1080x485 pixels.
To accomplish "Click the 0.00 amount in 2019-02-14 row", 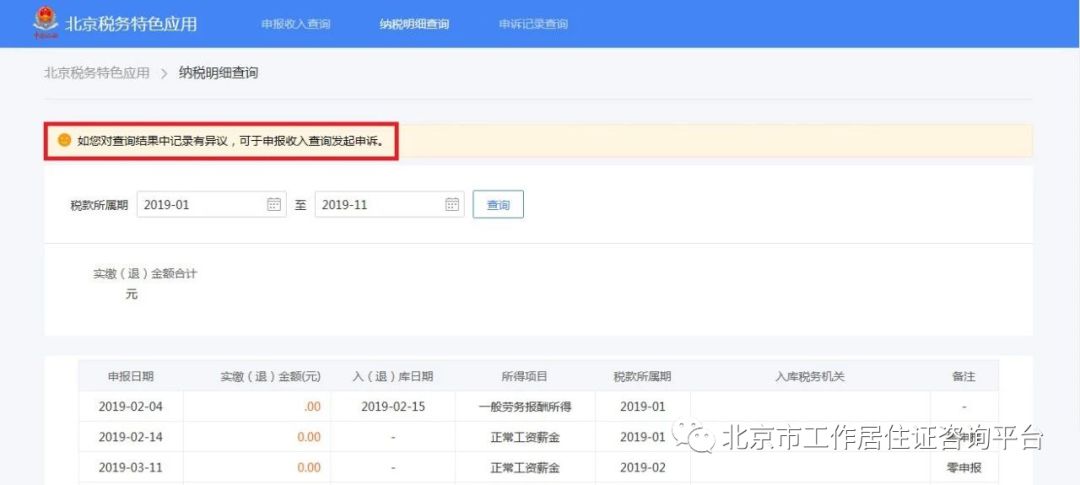I will tap(309, 437).
